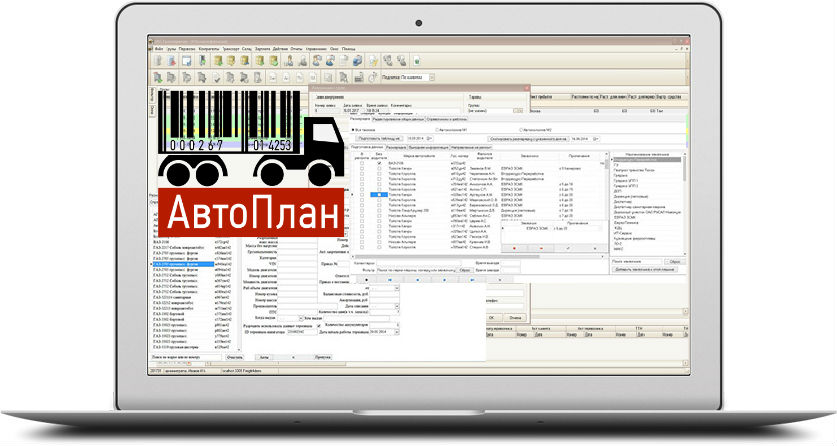The width and height of the screenshot is (837, 446).
Task: Open the Когда выдан dropdown
Action: click(301, 318)
